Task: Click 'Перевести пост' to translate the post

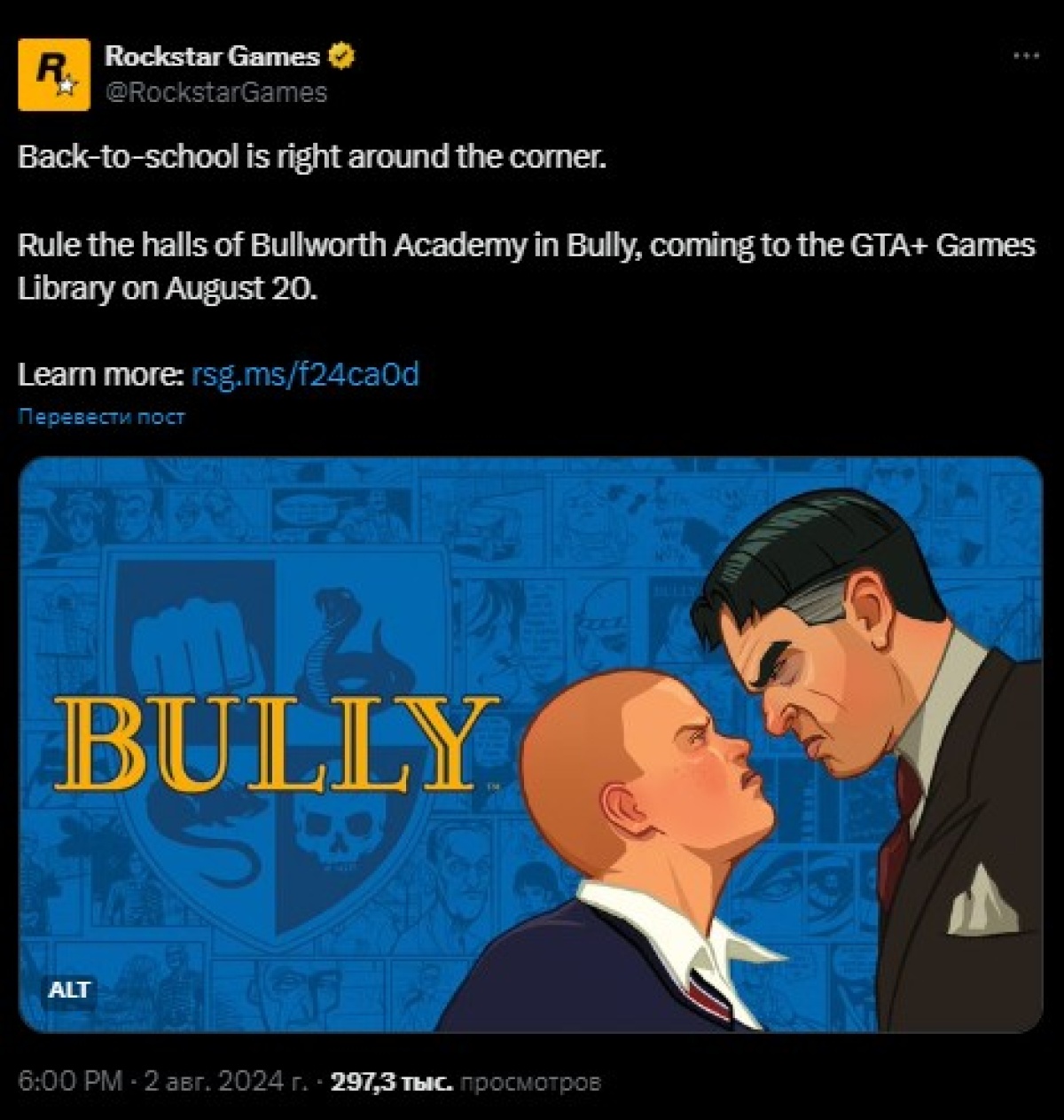Action: pos(102,417)
